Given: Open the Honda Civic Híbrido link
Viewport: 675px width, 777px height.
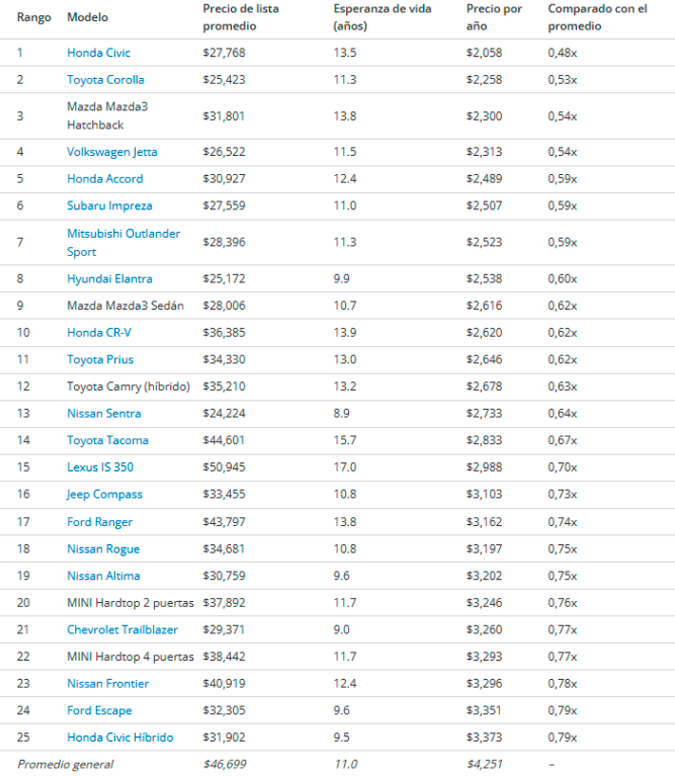Looking at the screenshot, I should point(120,738).
